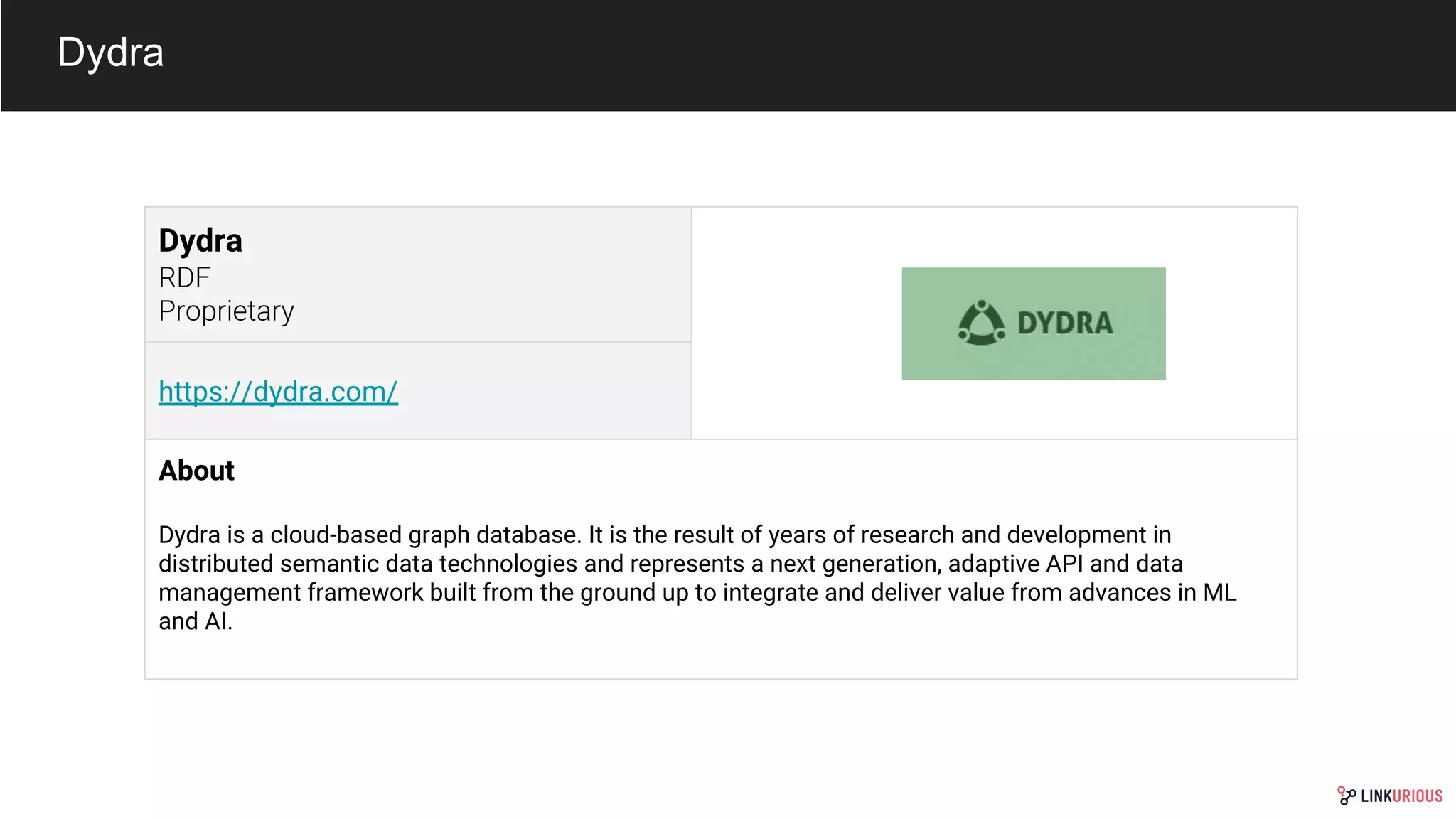The width and height of the screenshot is (1456, 819).
Task: Click the bold "Dydra" heading in the table
Action: (200, 240)
